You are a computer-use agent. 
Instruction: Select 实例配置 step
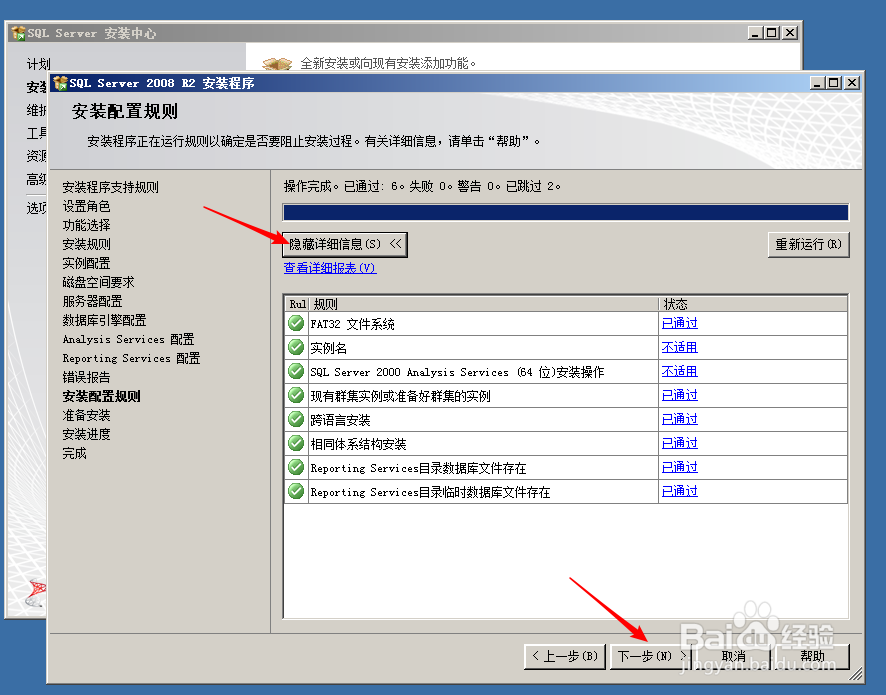click(x=86, y=263)
